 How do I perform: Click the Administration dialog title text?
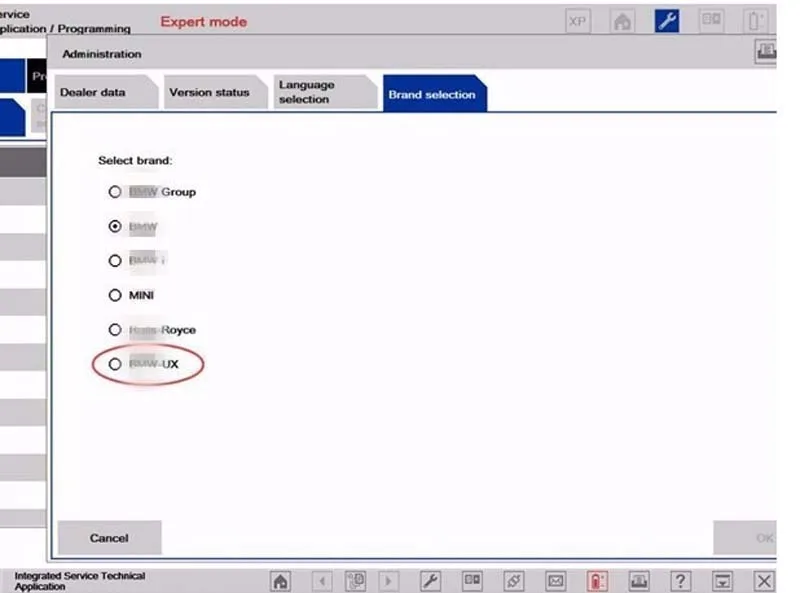coord(102,54)
